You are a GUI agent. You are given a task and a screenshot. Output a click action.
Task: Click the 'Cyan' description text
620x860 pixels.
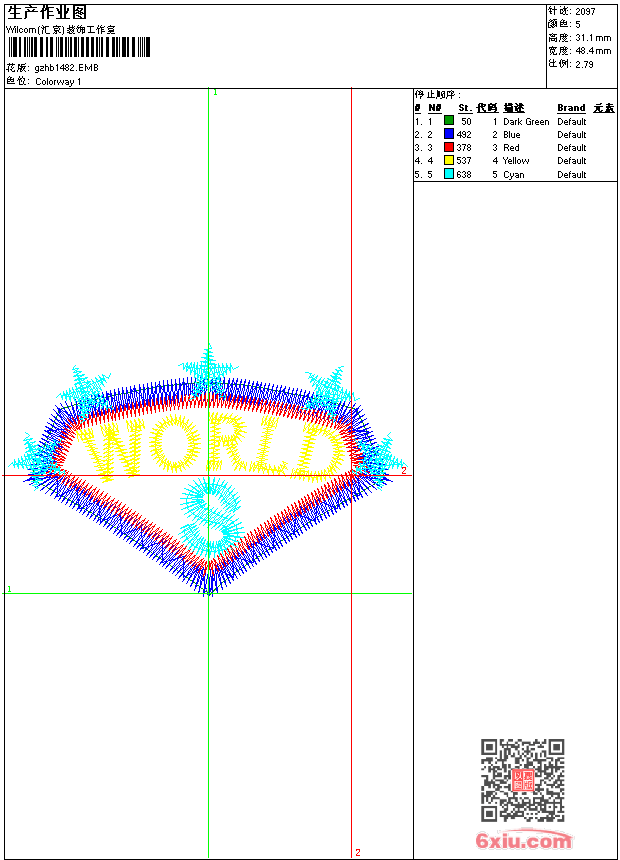click(x=514, y=175)
